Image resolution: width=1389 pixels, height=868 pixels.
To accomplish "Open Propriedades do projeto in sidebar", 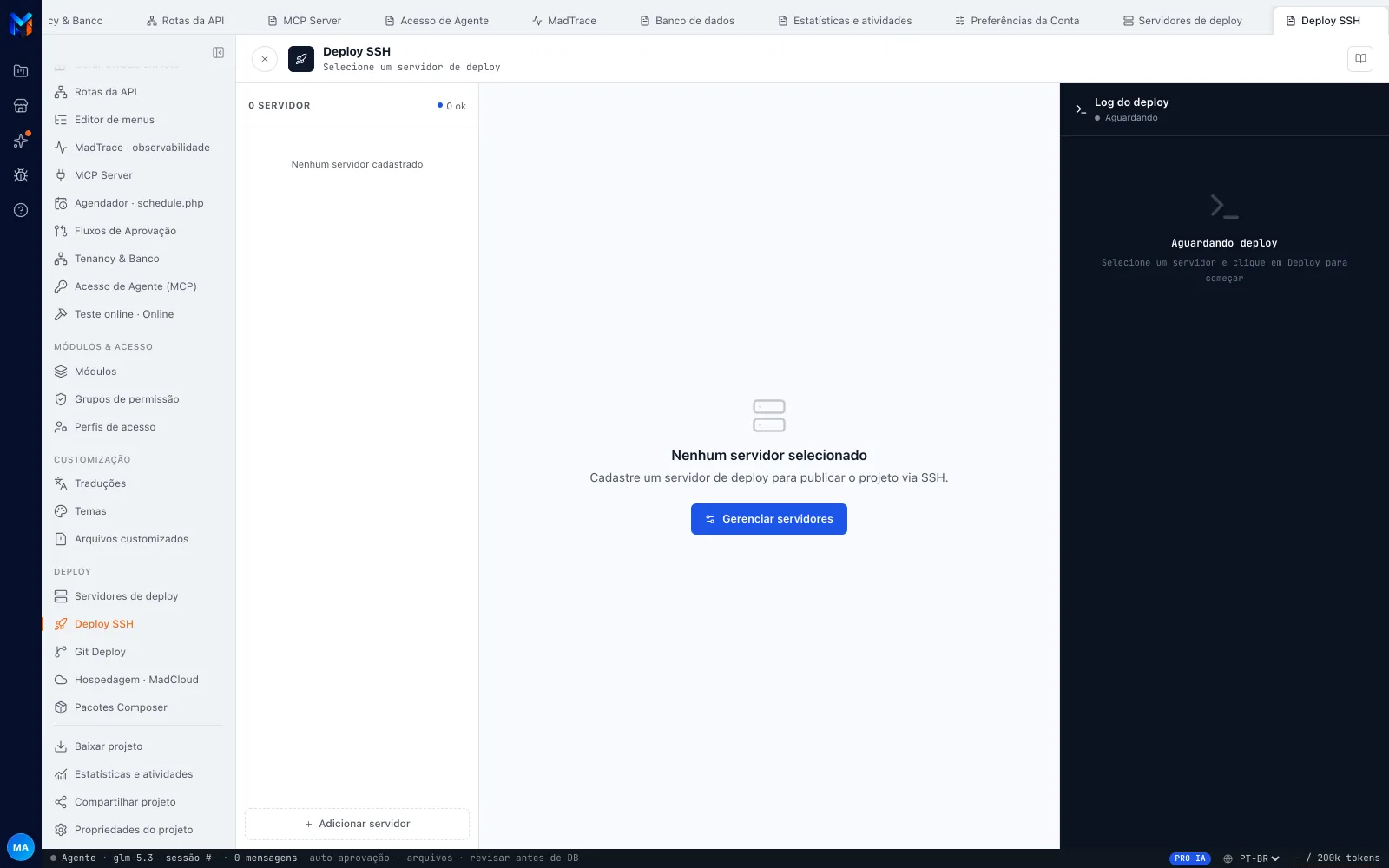I will click(x=138, y=830).
